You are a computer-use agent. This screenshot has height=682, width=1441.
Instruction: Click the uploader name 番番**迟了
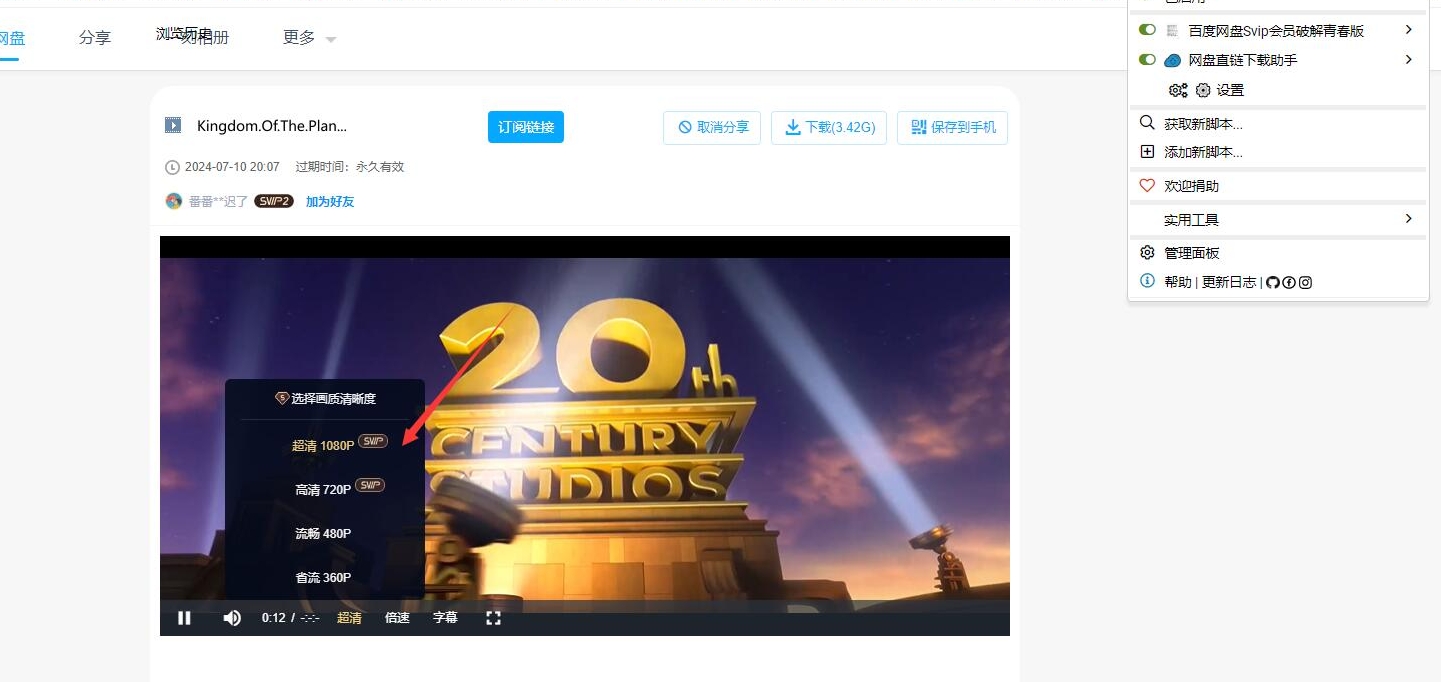pyautogui.click(x=218, y=201)
